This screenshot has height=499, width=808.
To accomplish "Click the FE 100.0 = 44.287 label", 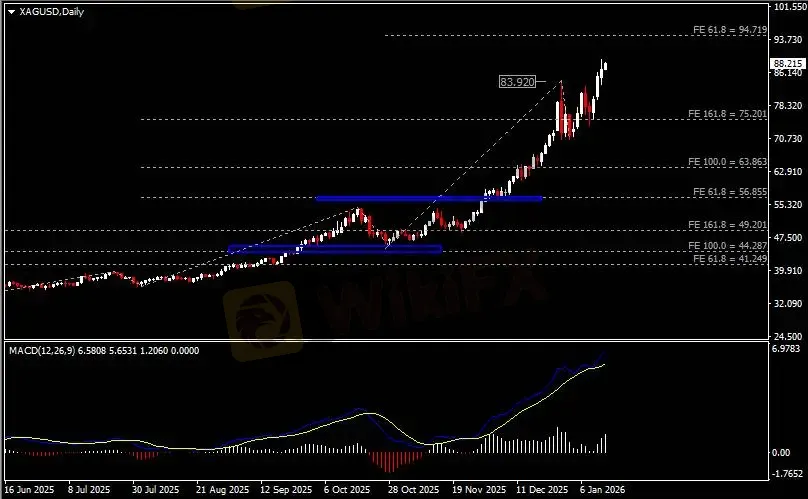I will click(728, 245).
